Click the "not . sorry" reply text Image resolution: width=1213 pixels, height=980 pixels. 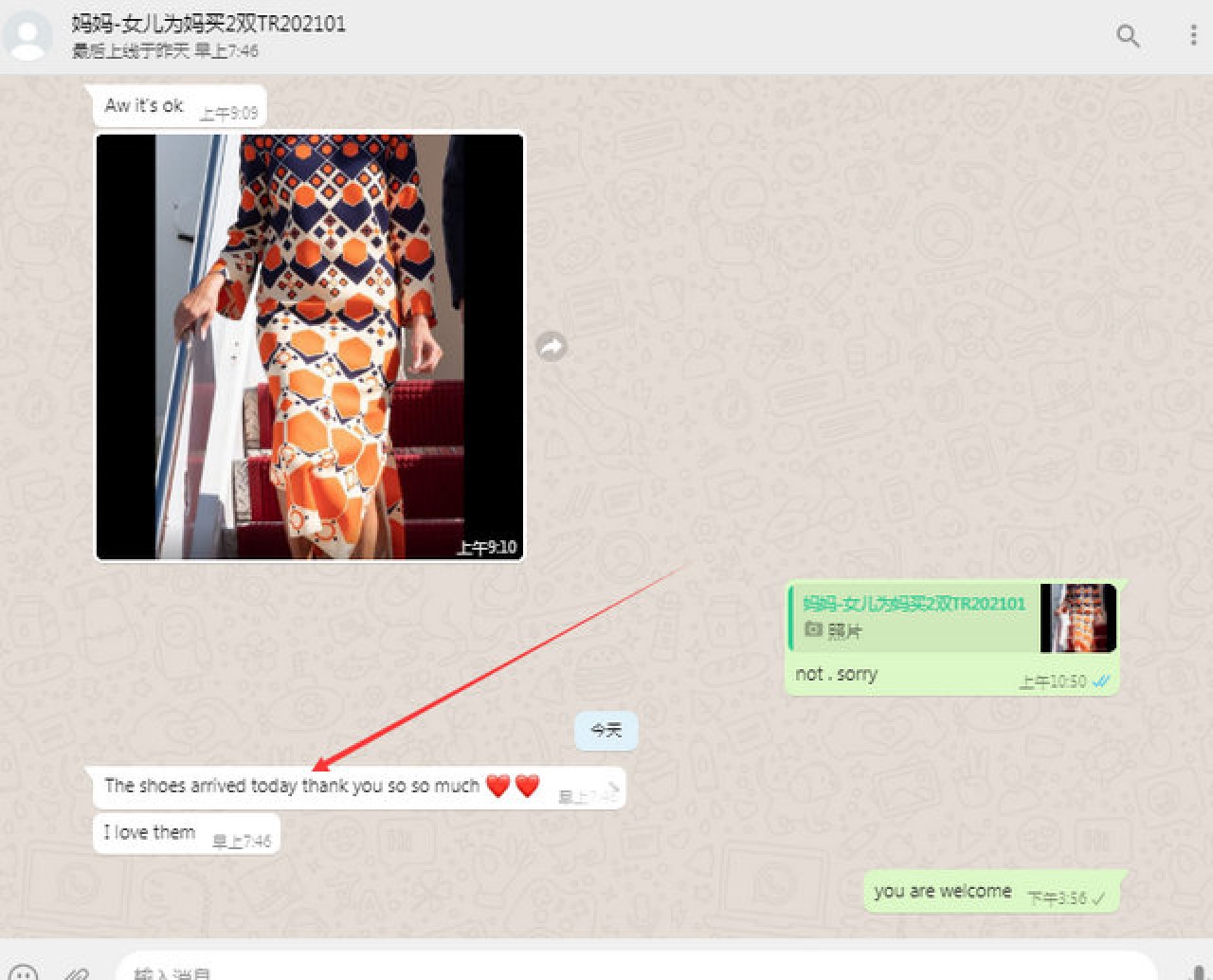coord(836,674)
